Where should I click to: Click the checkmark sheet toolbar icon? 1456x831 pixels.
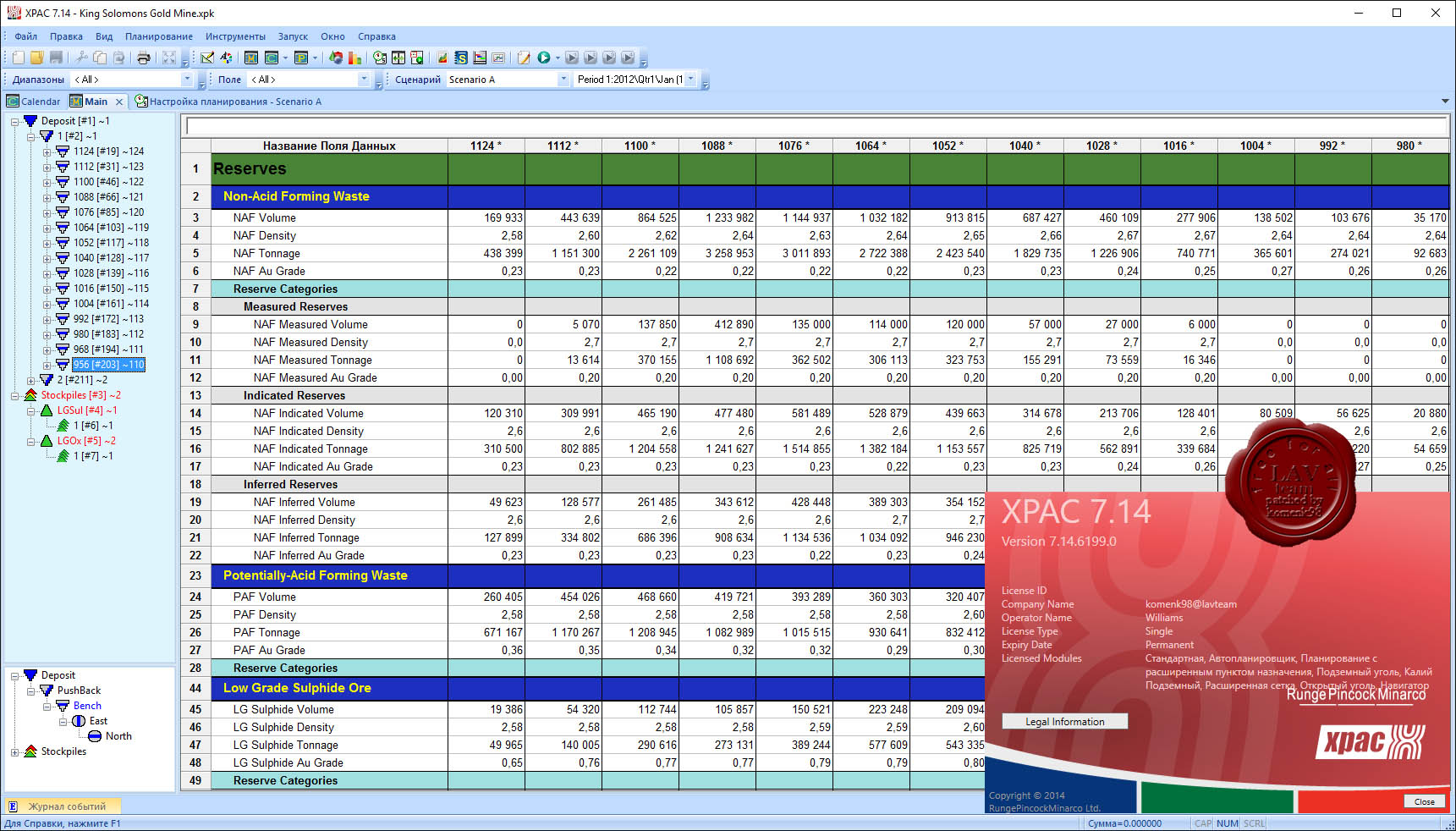[x=207, y=58]
